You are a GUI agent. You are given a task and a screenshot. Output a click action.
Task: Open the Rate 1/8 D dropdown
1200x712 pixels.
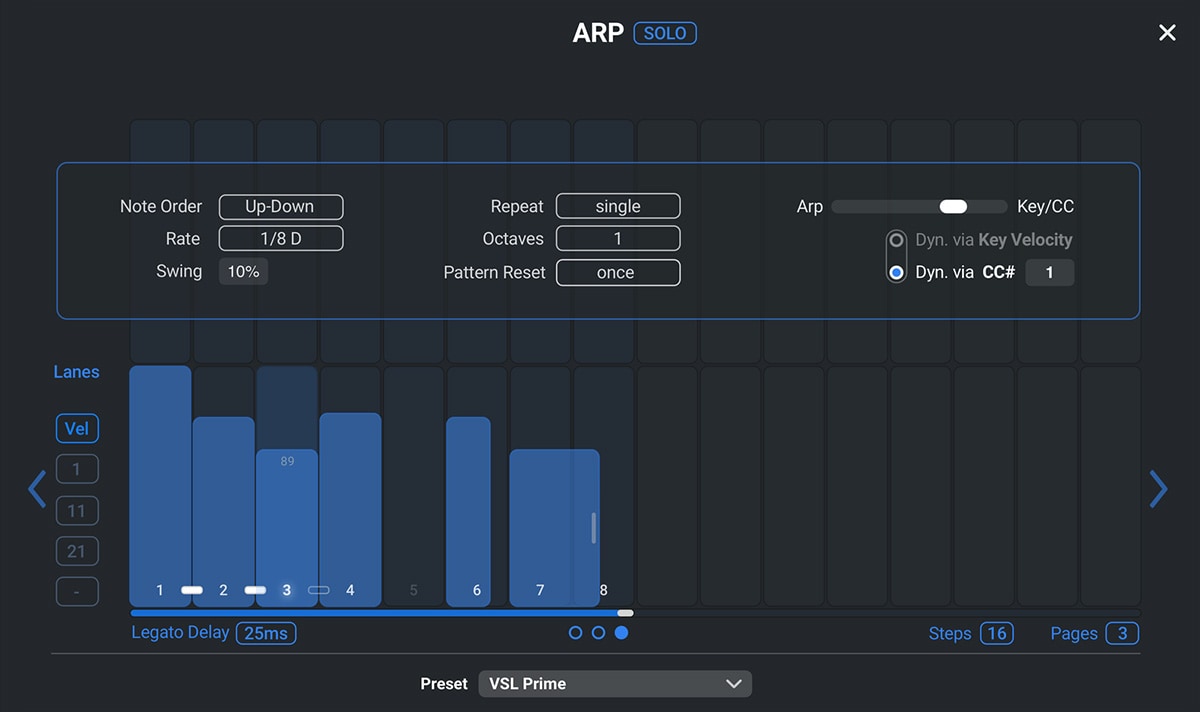pos(281,239)
